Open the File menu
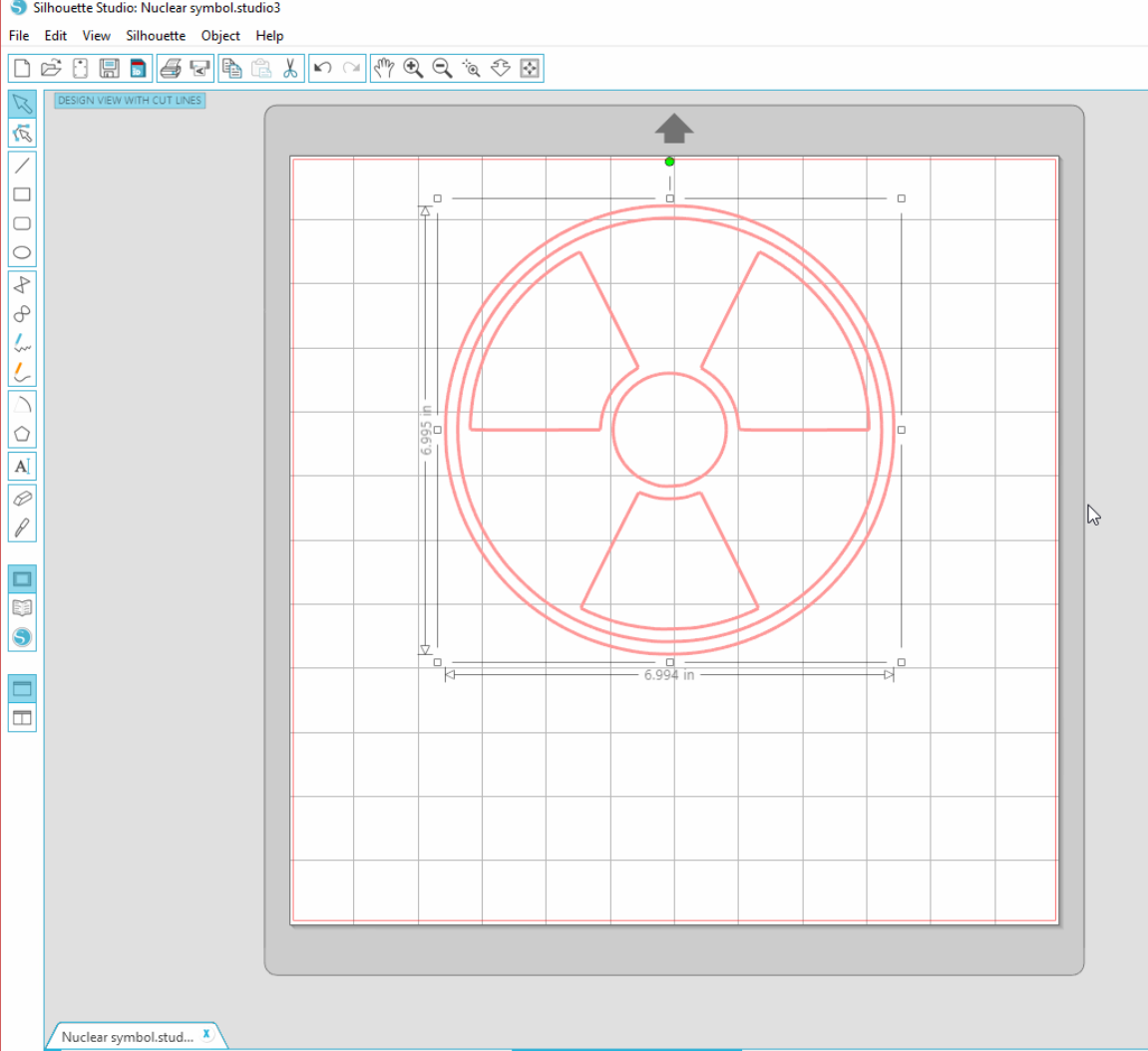The image size is (1148, 1051). click(x=19, y=35)
